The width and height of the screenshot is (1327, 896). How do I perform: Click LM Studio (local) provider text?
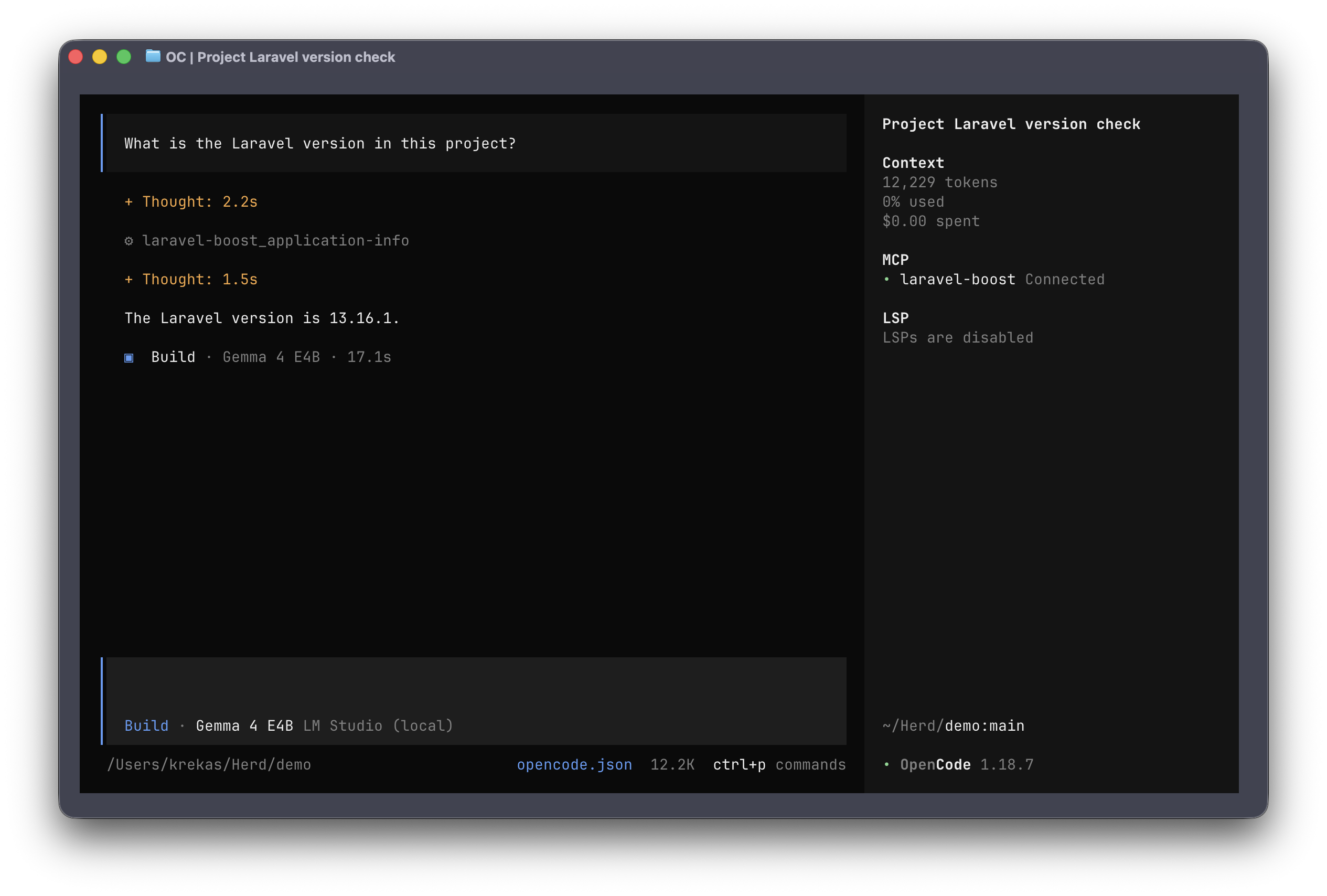[x=378, y=726]
